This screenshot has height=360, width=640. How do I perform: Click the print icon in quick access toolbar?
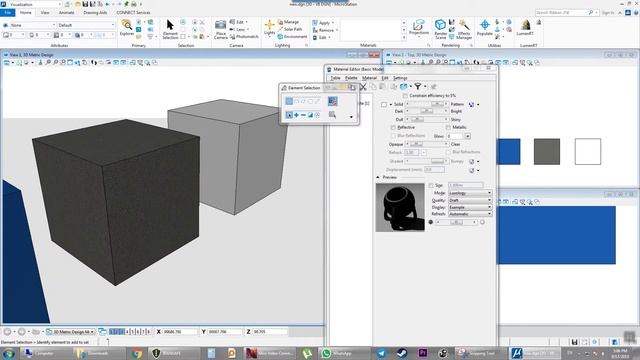pyautogui.click(x=133, y=4)
